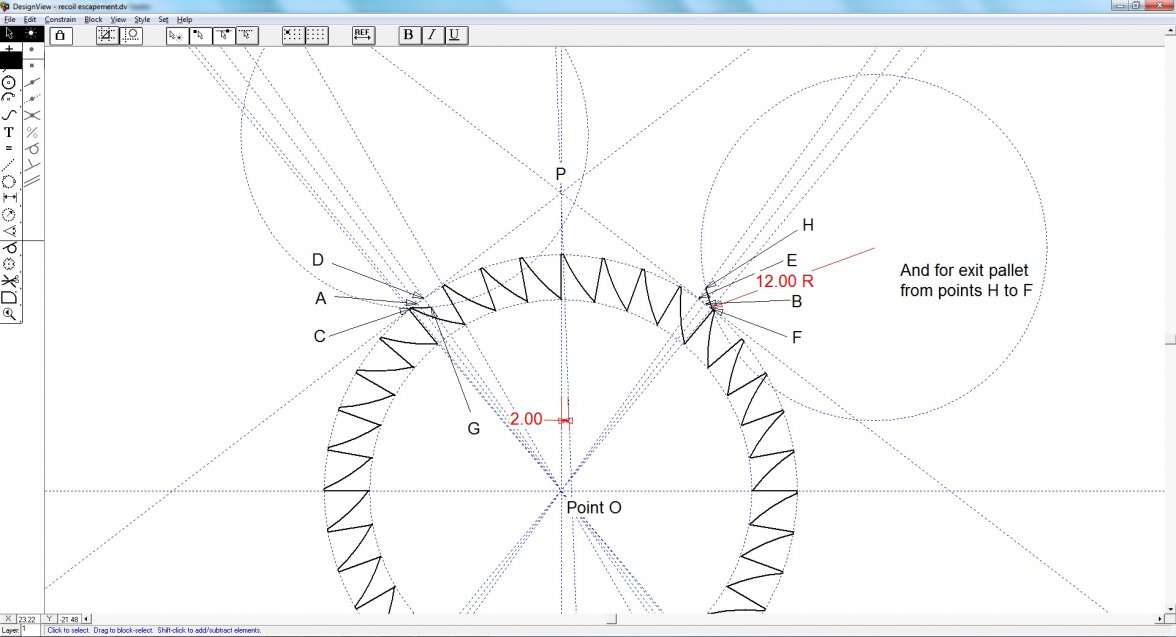Select the Text tool
This screenshot has width=1176, height=637.
tap(9, 131)
